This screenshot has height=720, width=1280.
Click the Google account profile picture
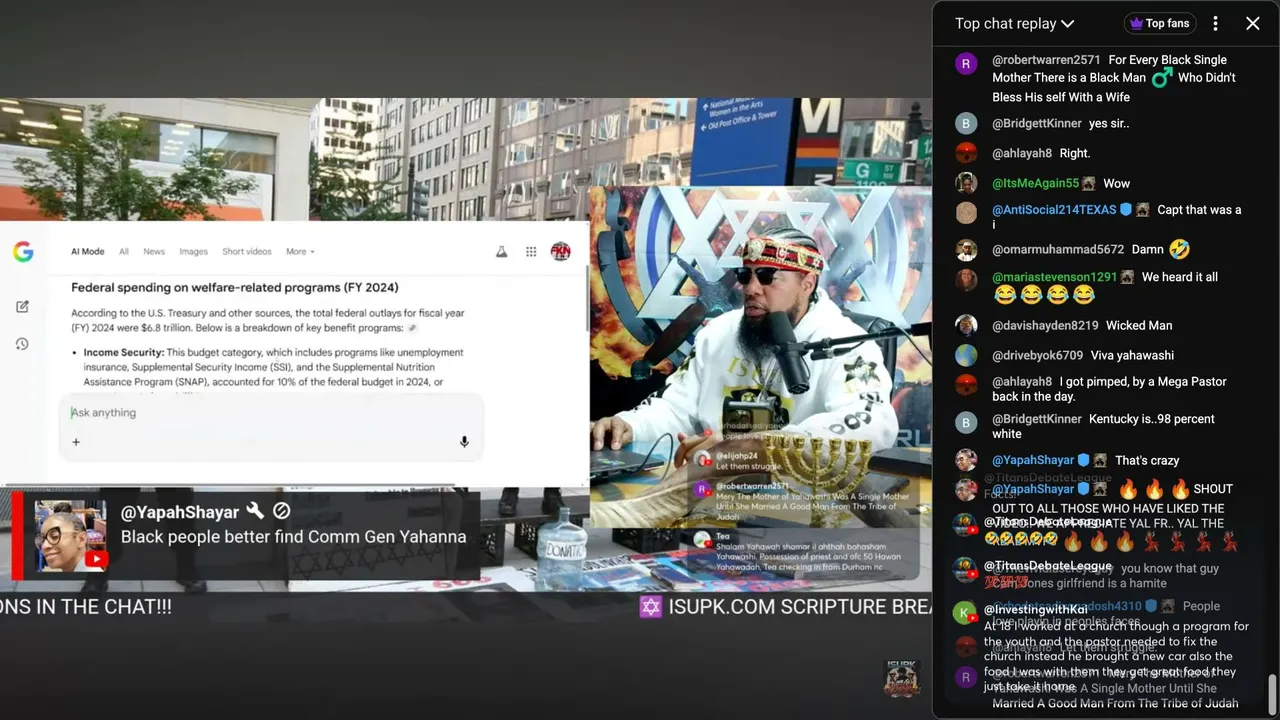561,252
